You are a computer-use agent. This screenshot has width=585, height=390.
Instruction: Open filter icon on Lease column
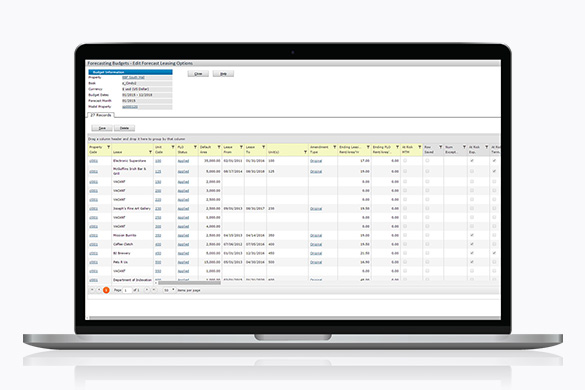(150, 152)
